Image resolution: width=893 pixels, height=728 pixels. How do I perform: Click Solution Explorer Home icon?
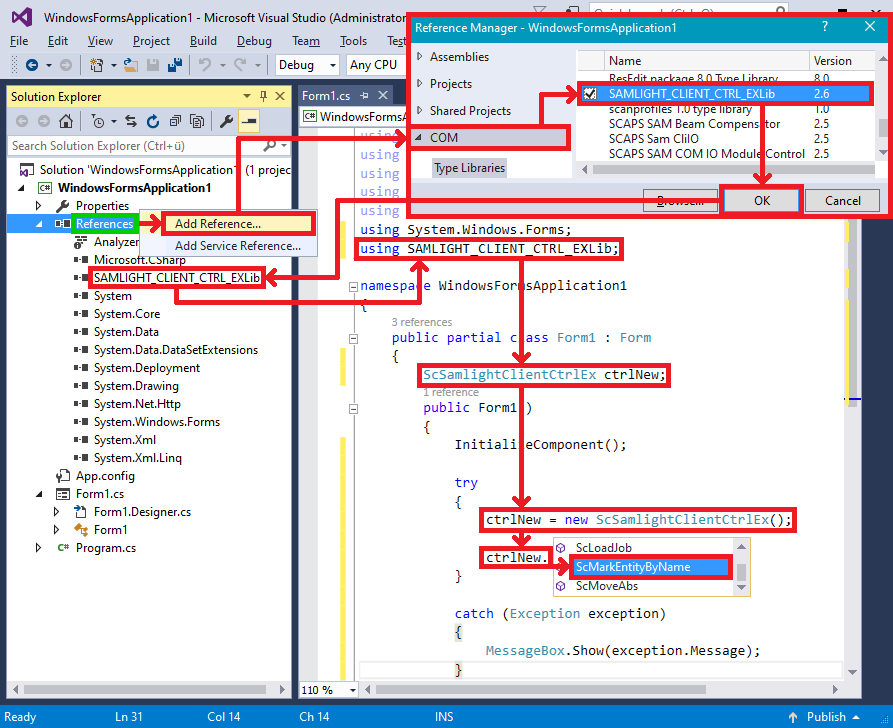[66, 121]
